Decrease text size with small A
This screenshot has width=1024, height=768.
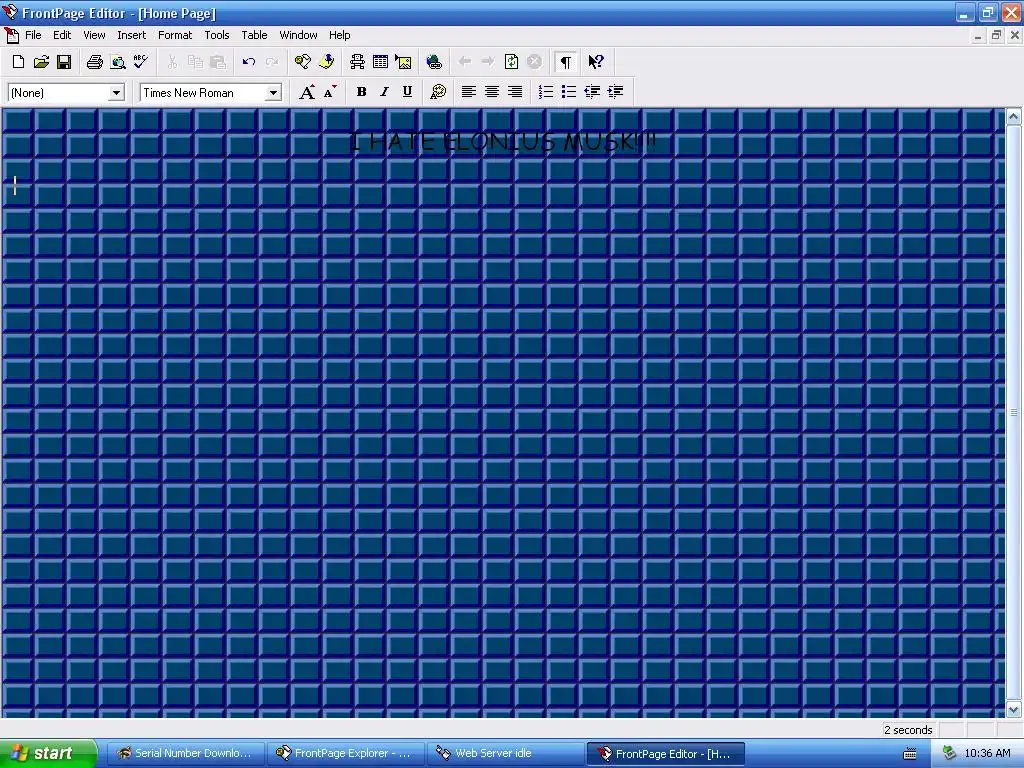[x=330, y=92]
